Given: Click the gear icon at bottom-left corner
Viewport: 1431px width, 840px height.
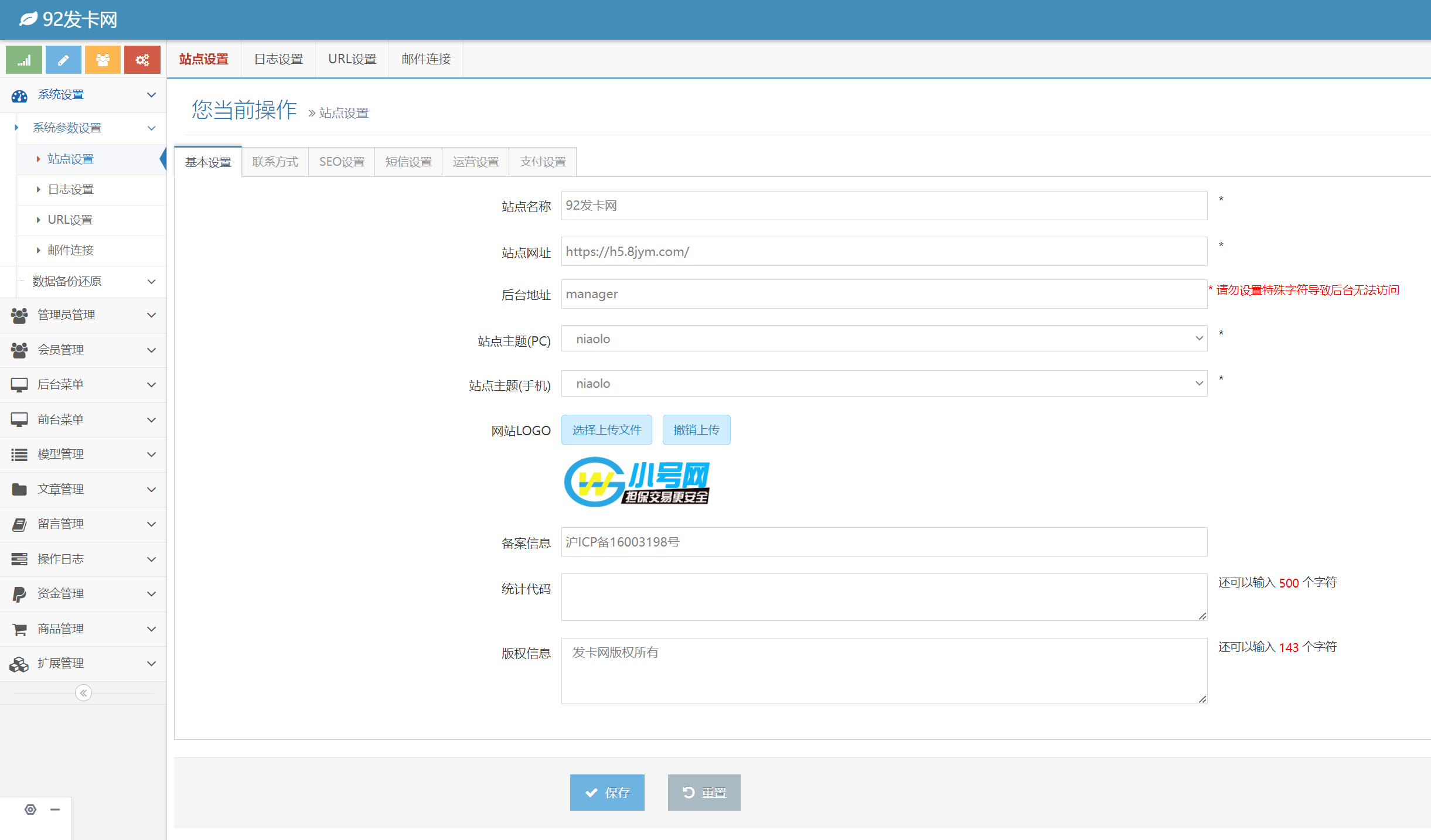Looking at the screenshot, I should (30, 810).
